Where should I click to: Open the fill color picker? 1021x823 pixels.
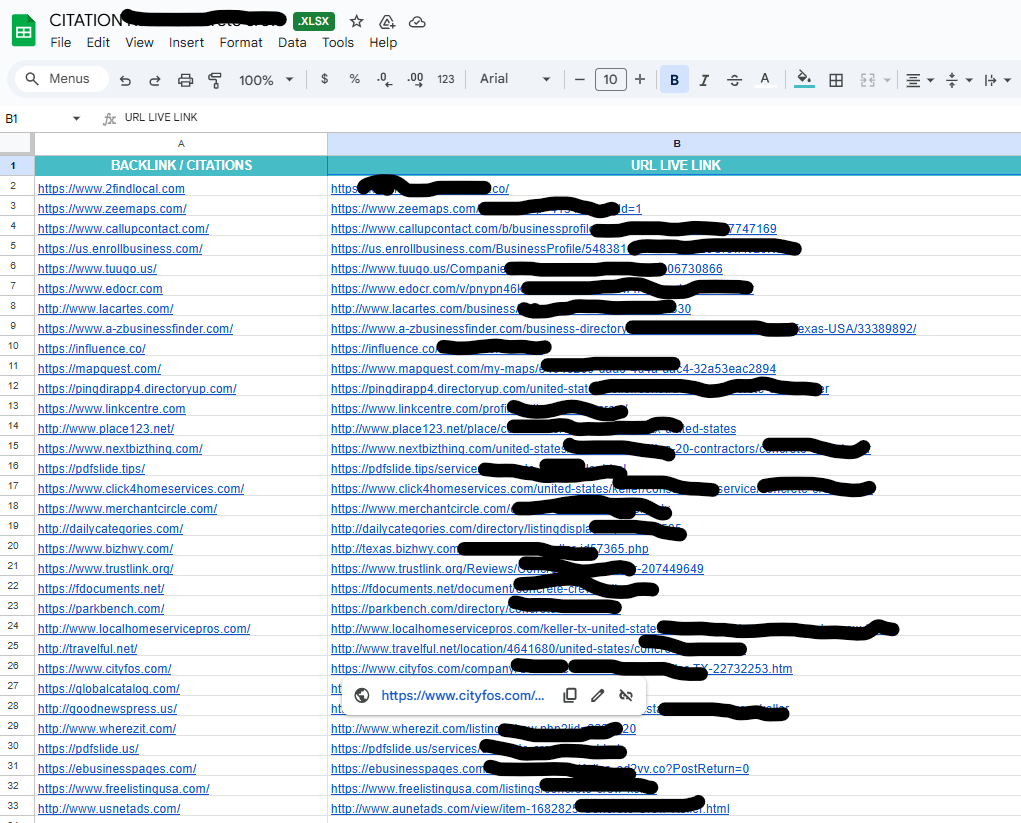coord(804,79)
